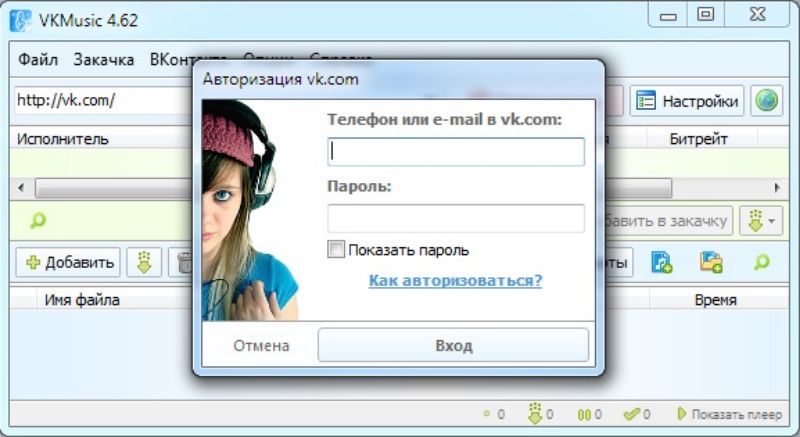This screenshot has height=437, width=800.
Task: Sort by Исполнитель column header
Action: [x=63, y=139]
